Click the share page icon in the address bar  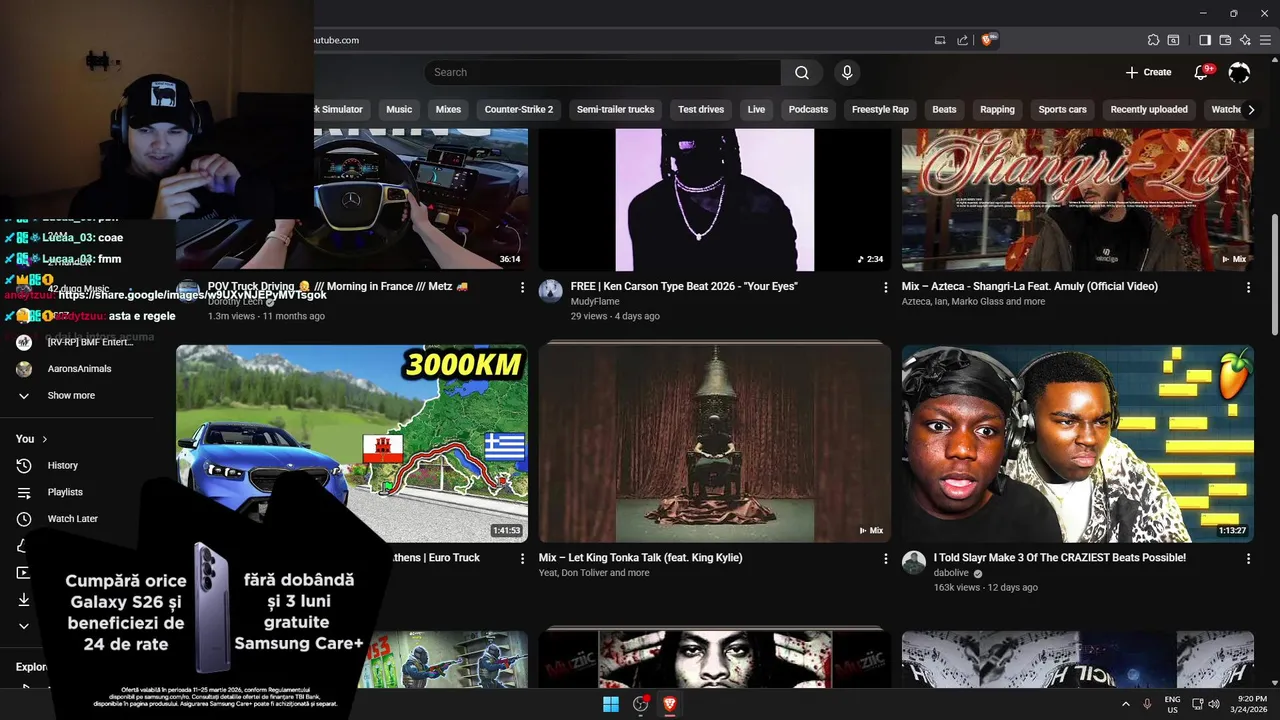962,40
